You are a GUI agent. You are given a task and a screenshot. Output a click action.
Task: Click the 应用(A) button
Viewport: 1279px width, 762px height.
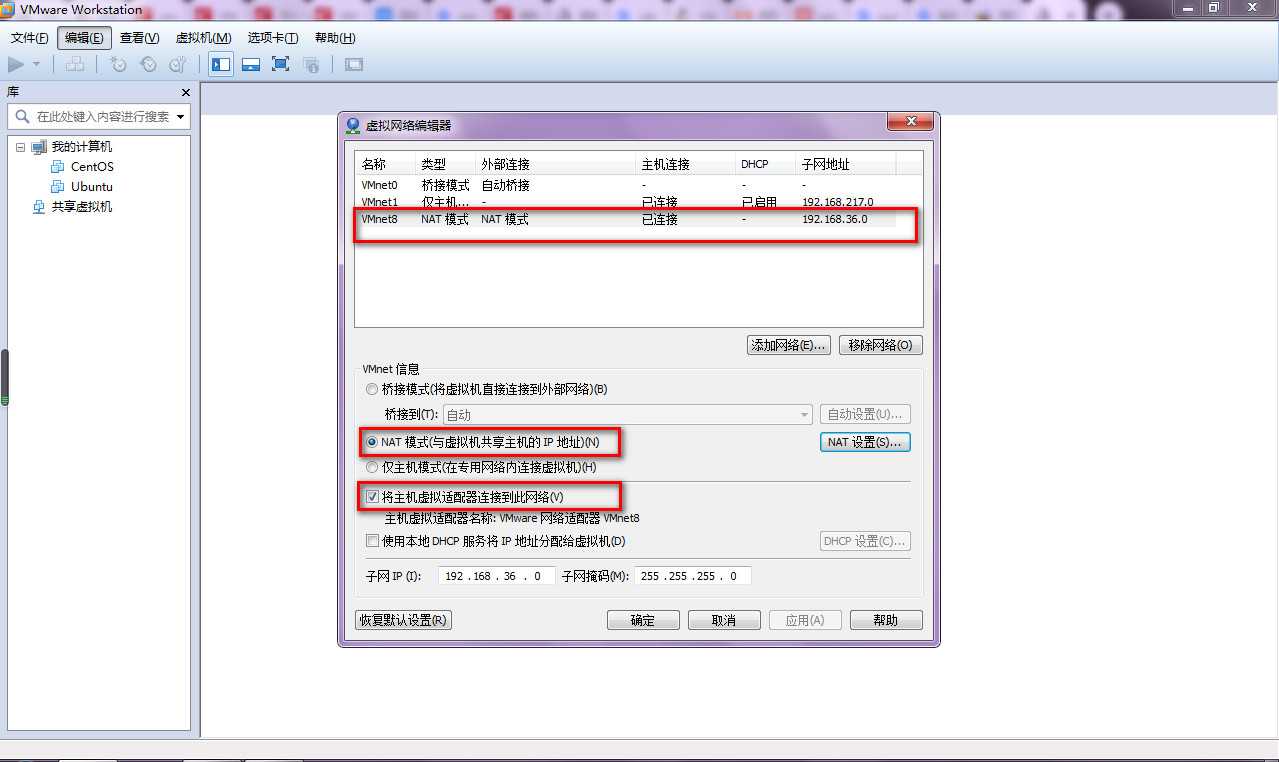pos(805,620)
